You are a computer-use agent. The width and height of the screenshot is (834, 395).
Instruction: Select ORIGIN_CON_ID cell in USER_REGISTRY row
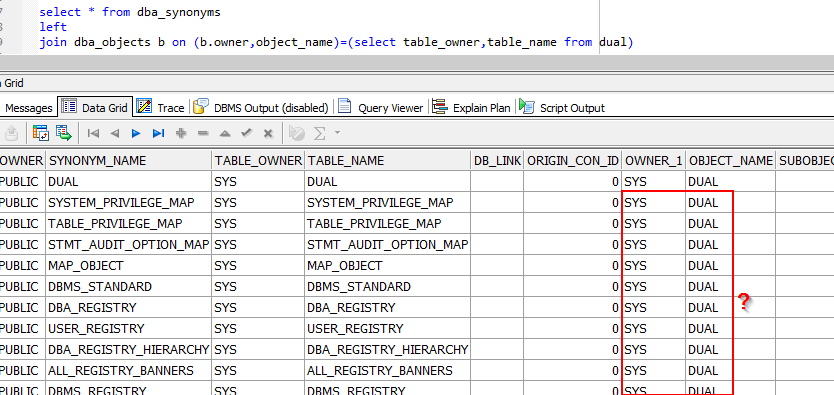click(572, 329)
